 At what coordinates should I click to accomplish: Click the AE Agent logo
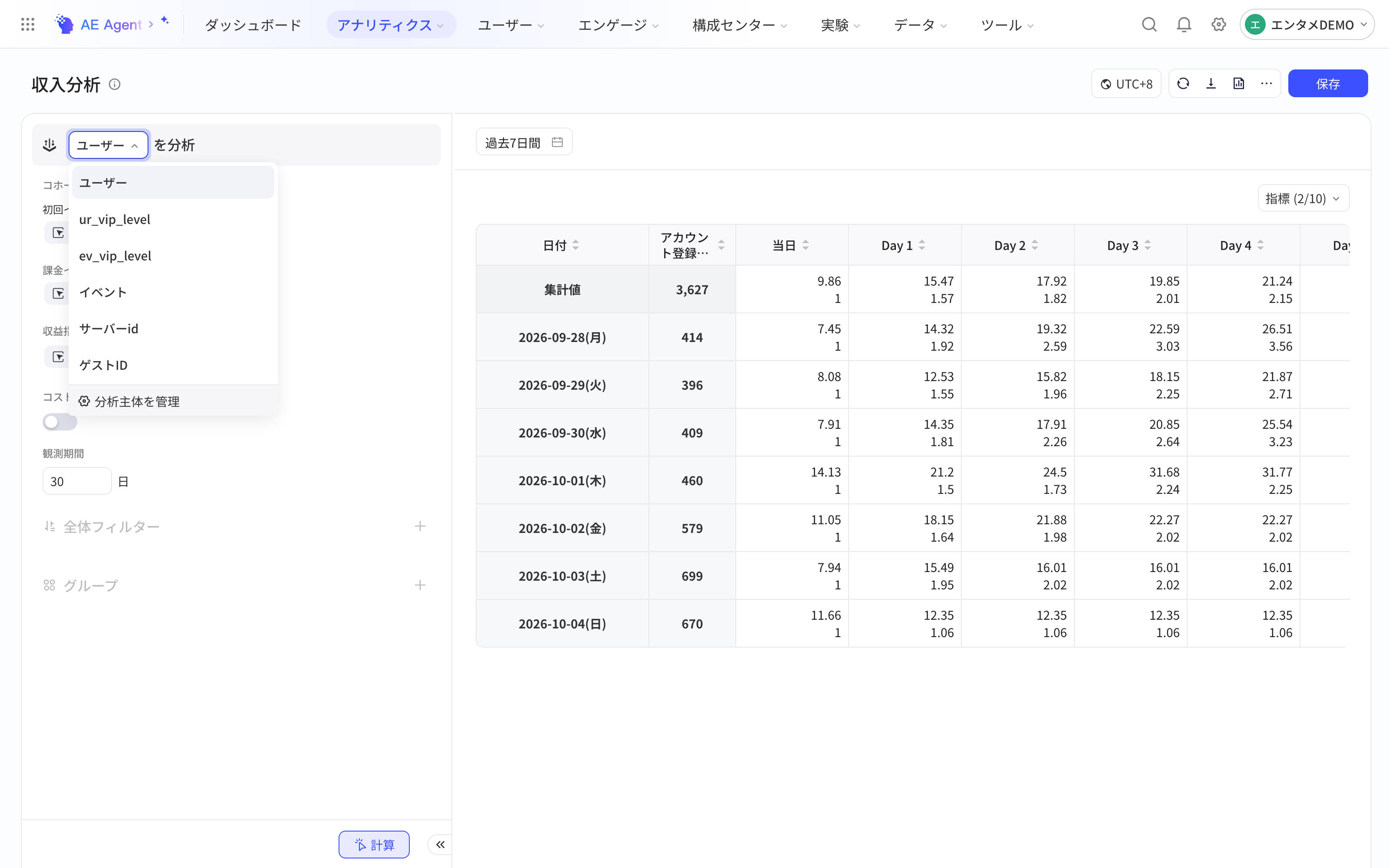coord(99,25)
